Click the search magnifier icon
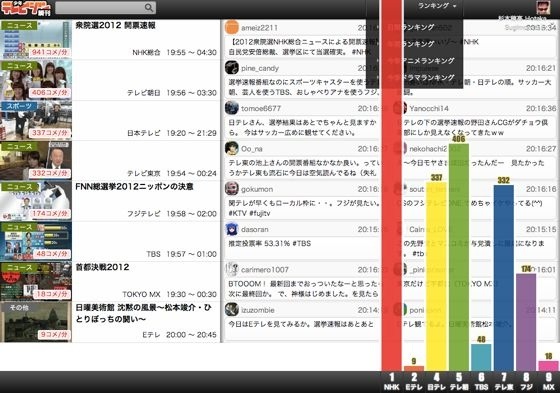 tap(149, 8)
